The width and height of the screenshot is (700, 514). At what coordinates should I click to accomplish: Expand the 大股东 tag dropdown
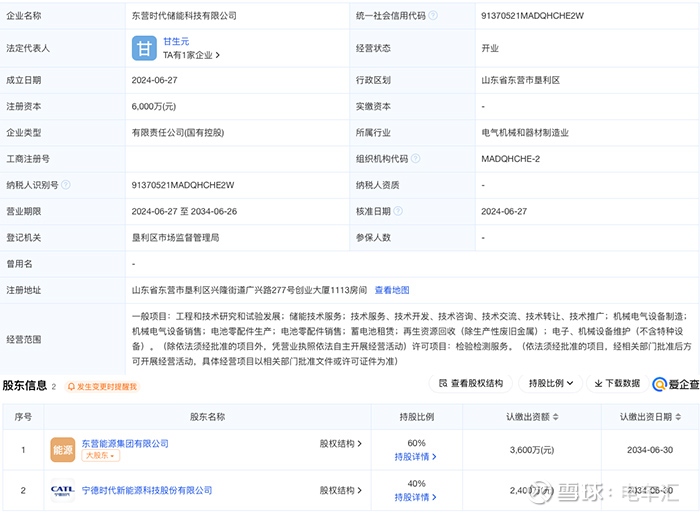tap(100, 455)
